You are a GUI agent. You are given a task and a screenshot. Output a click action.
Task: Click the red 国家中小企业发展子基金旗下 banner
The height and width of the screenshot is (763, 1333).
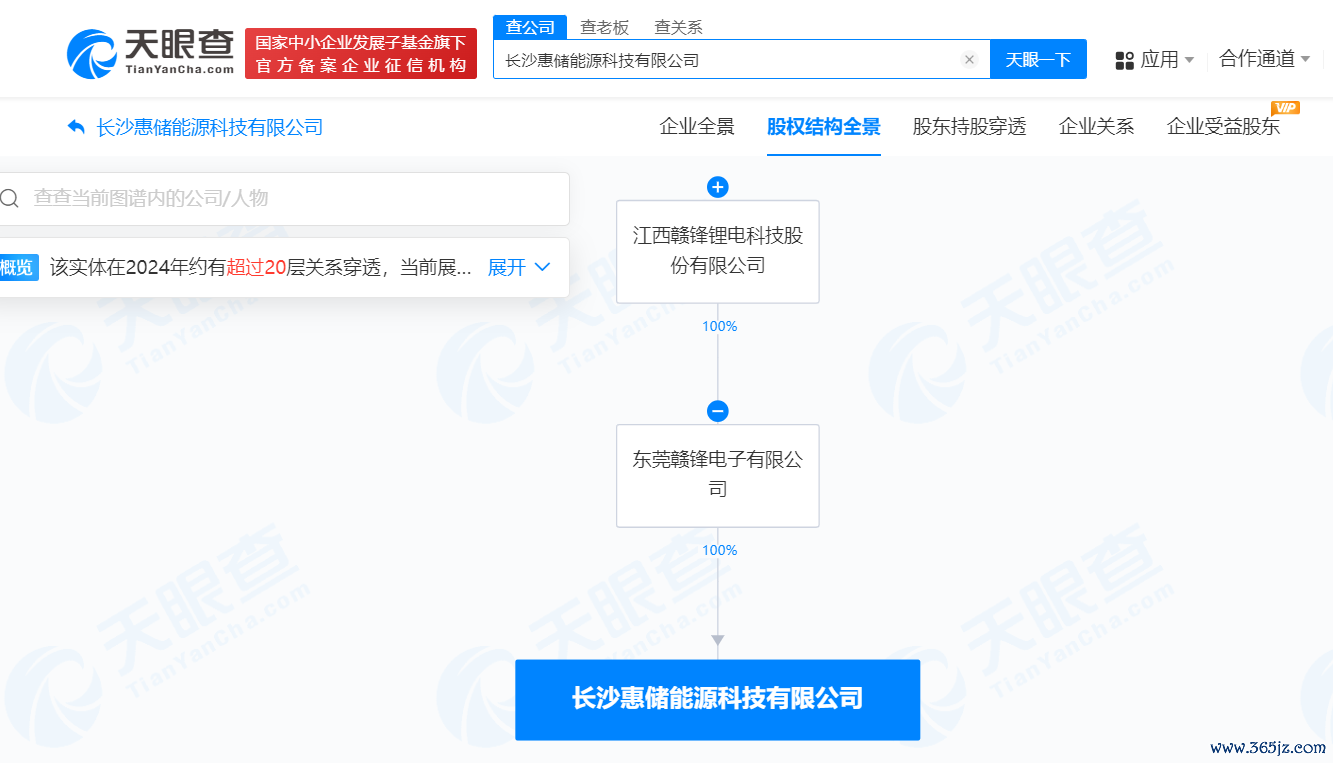coord(361,53)
